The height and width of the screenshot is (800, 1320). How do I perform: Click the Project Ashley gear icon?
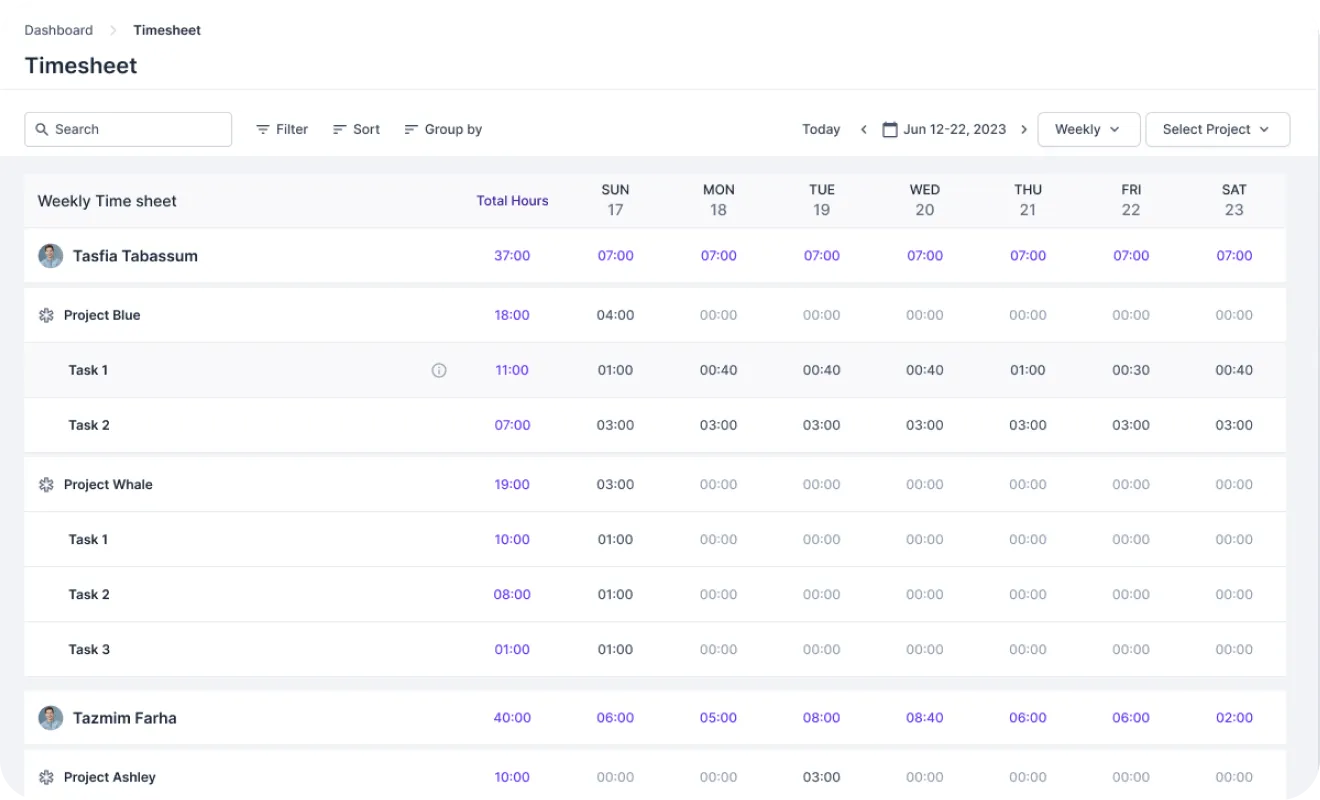(x=46, y=777)
